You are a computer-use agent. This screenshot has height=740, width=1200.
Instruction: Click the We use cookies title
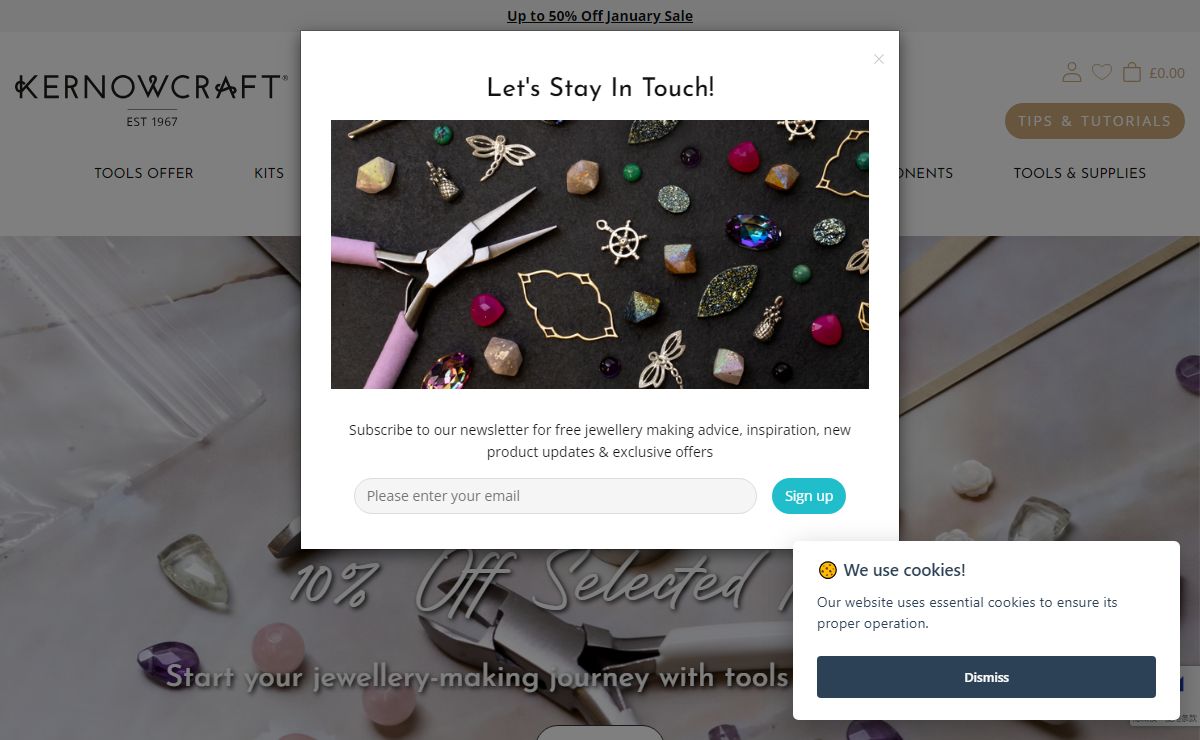[904, 570]
